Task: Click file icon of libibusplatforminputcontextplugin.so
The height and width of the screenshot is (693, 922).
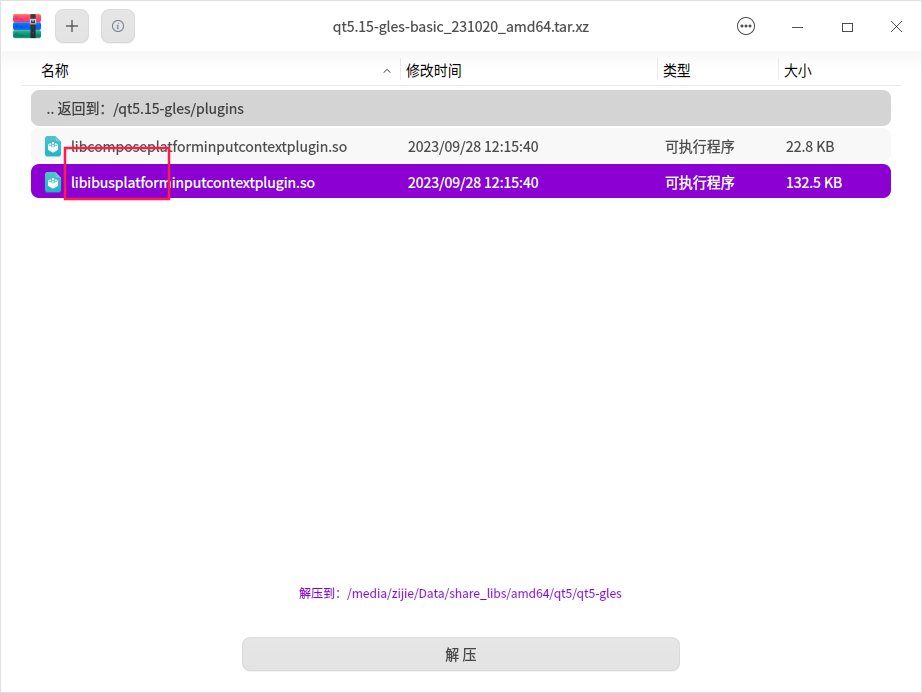Action: click(53, 182)
